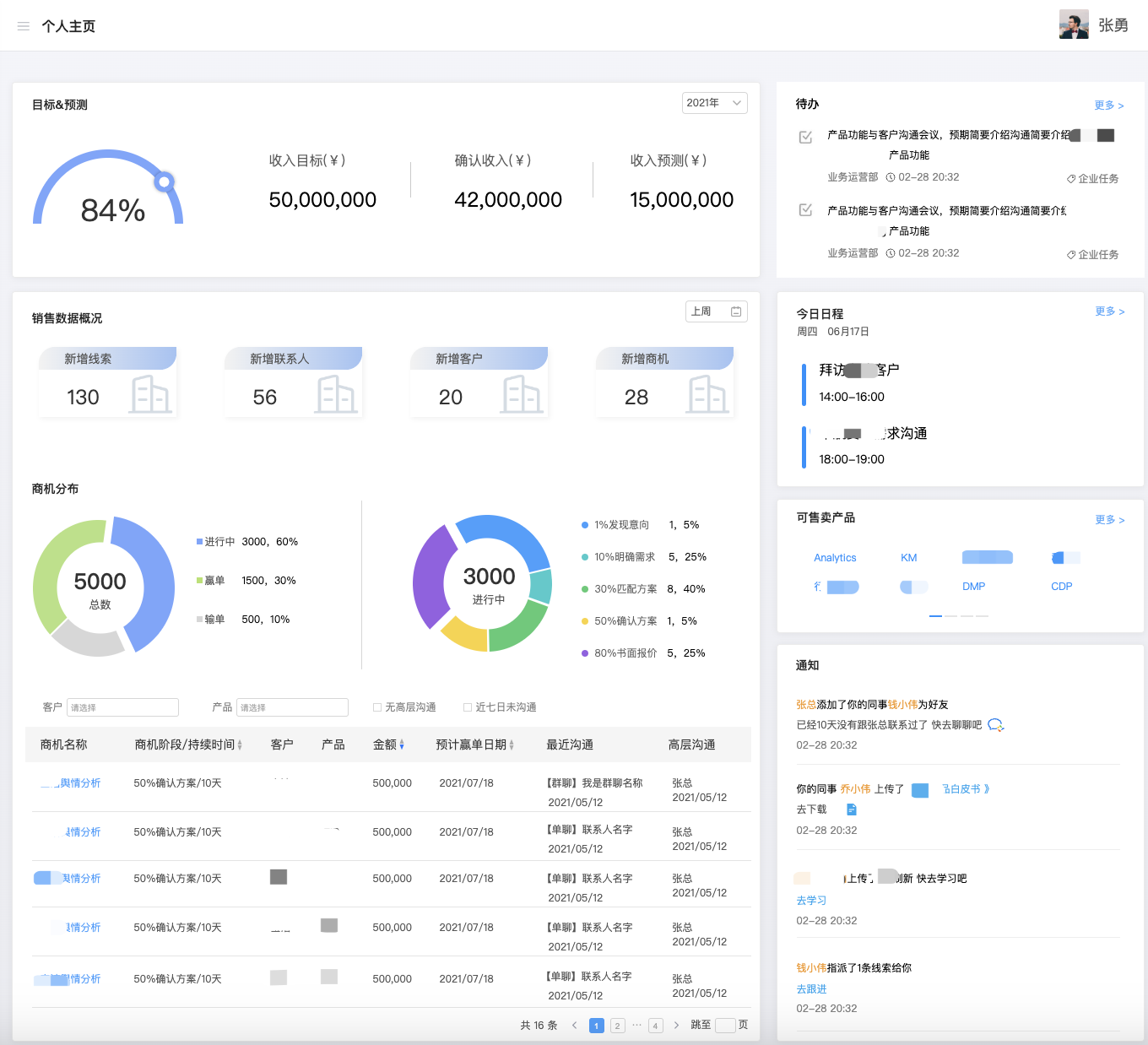The width and height of the screenshot is (1148, 1045).
Task: Select page 1 in pagination
Action: point(597,1026)
